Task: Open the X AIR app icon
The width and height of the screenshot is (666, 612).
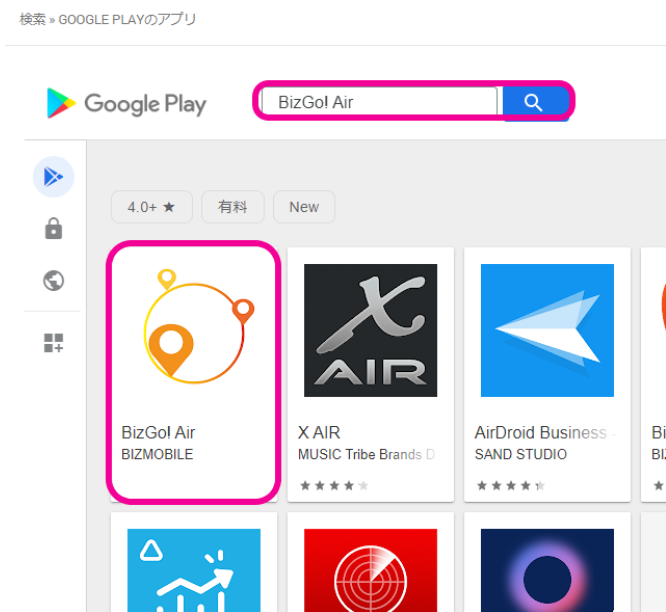Action: click(370, 329)
